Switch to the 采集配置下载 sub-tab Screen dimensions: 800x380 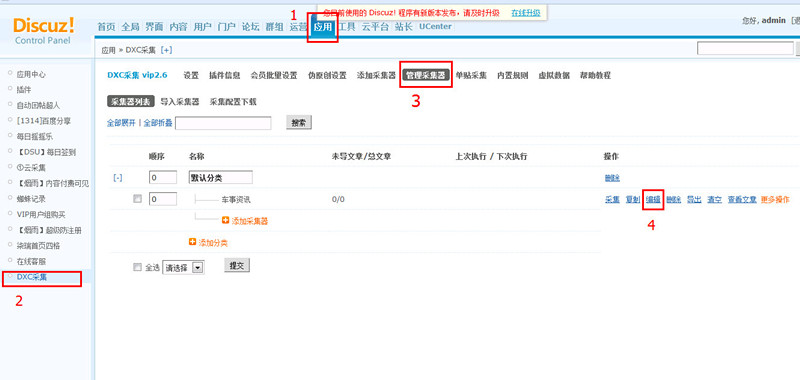233,102
